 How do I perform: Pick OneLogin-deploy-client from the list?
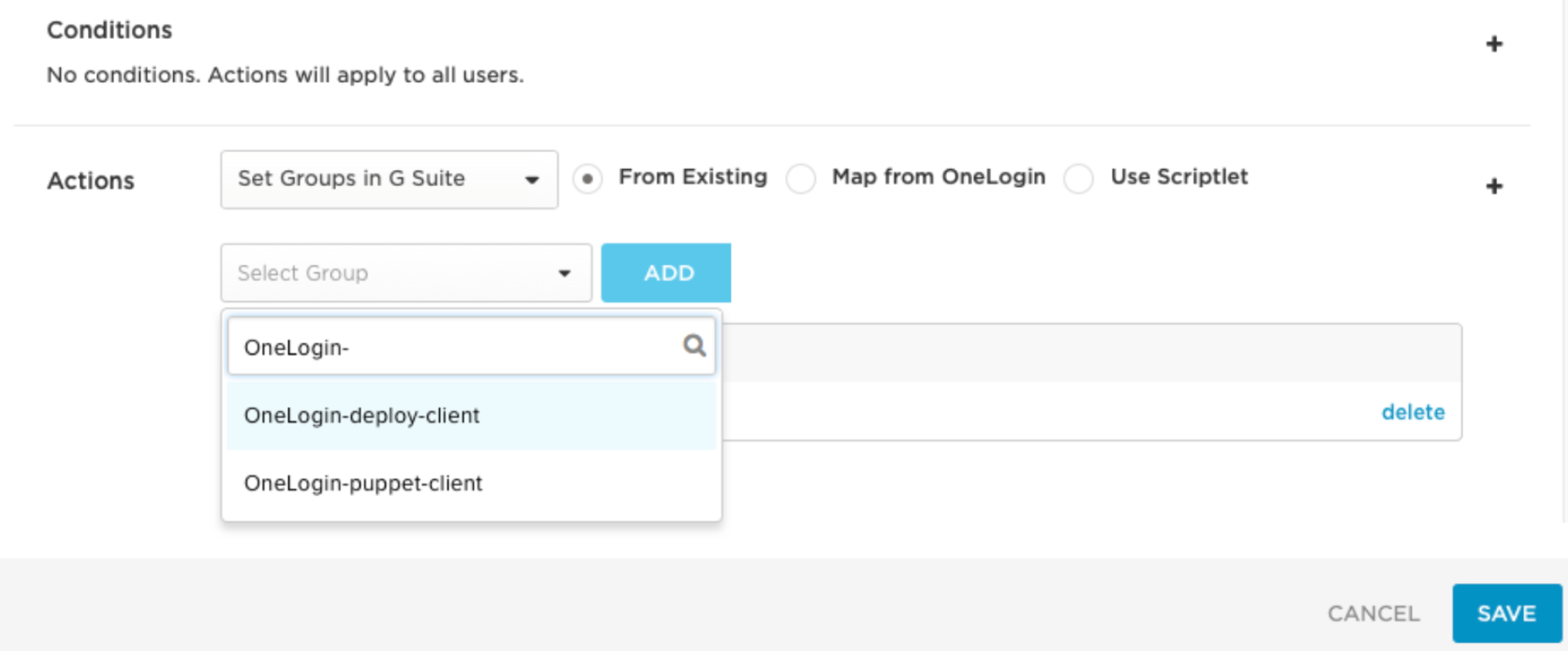coord(471,415)
